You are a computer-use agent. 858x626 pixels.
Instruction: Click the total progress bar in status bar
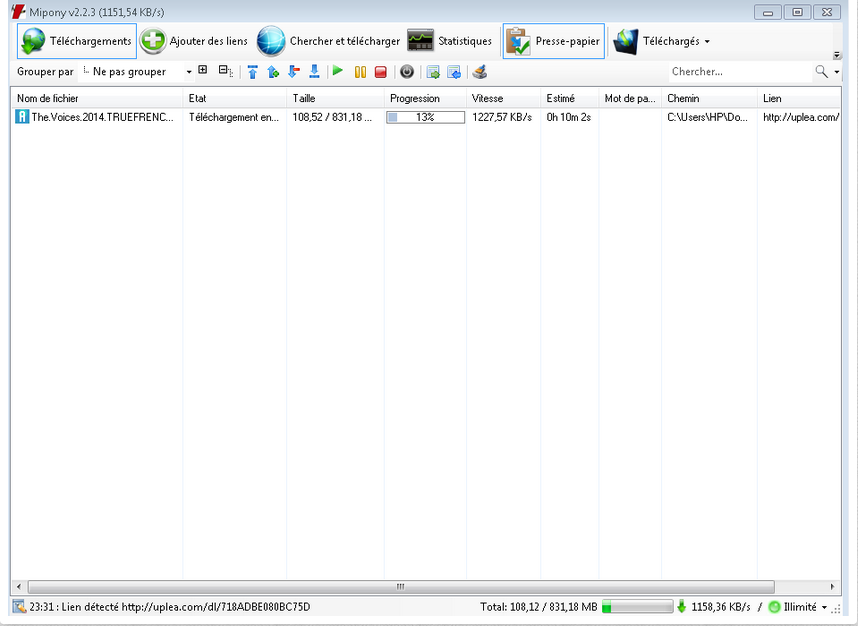637,606
